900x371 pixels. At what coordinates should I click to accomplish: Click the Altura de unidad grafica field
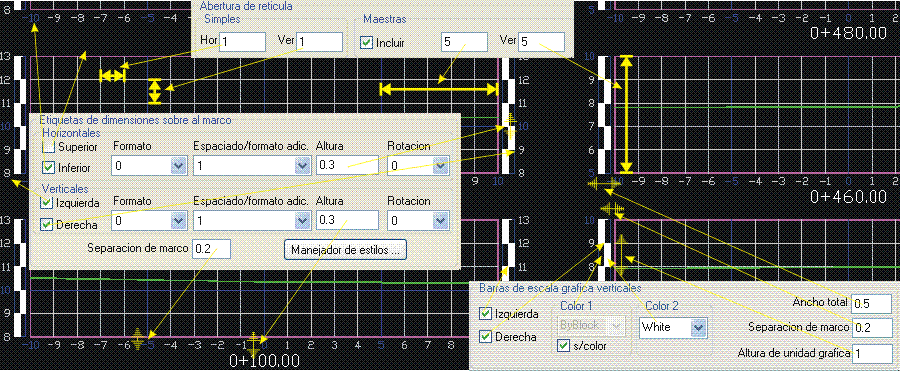coord(872,353)
